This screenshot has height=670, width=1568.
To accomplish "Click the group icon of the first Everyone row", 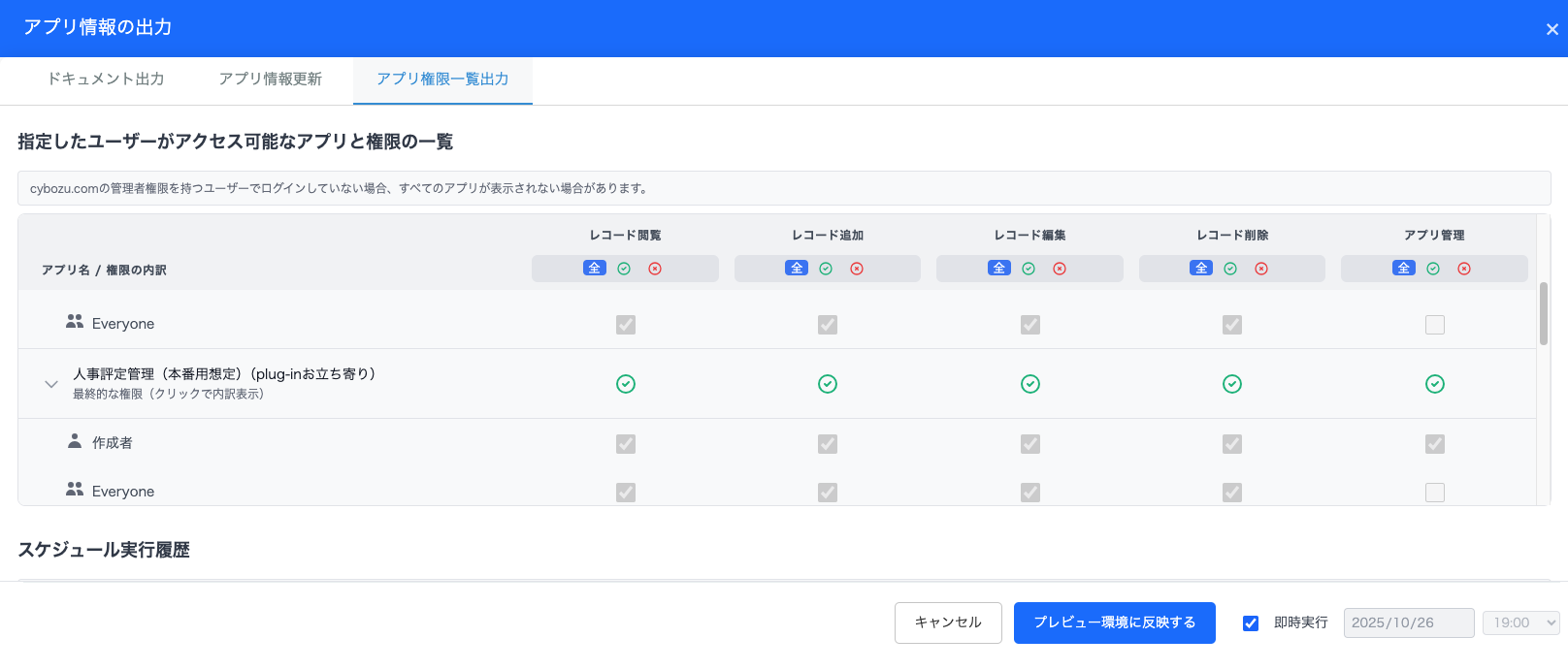I will (75, 321).
